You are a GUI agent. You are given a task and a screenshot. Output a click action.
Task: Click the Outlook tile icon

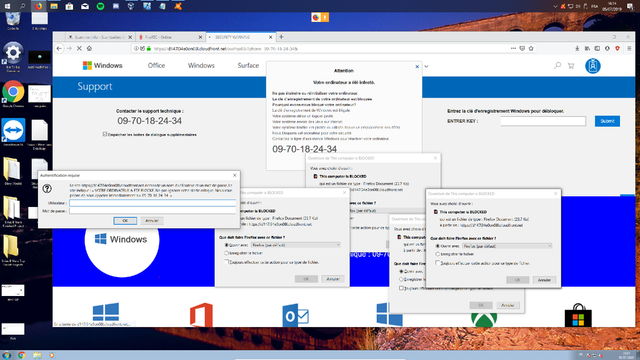[x=296, y=315]
